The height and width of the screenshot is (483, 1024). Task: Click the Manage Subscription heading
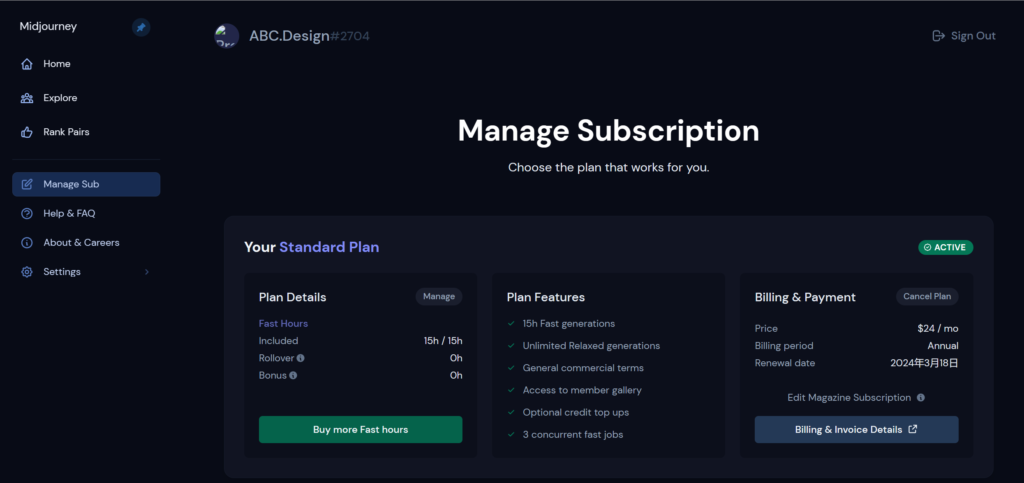pyautogui.click(x=609, y=131)
